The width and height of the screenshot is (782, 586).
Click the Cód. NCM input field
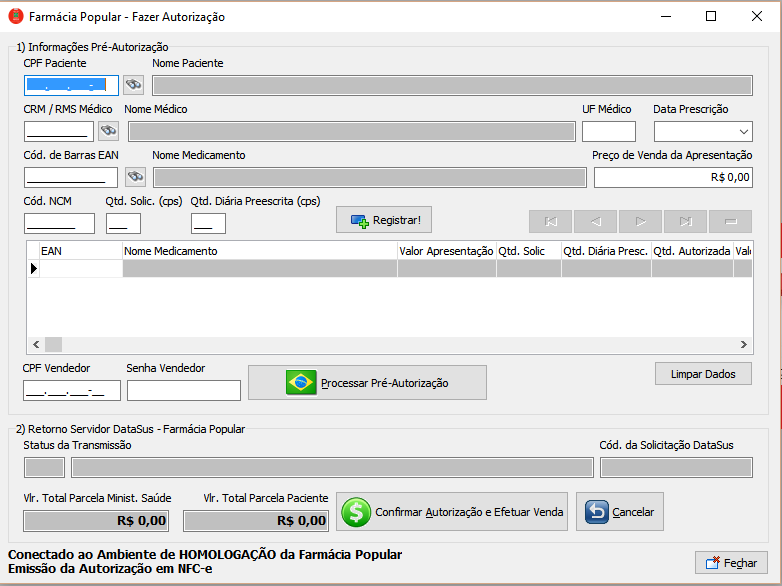point(59,223)
